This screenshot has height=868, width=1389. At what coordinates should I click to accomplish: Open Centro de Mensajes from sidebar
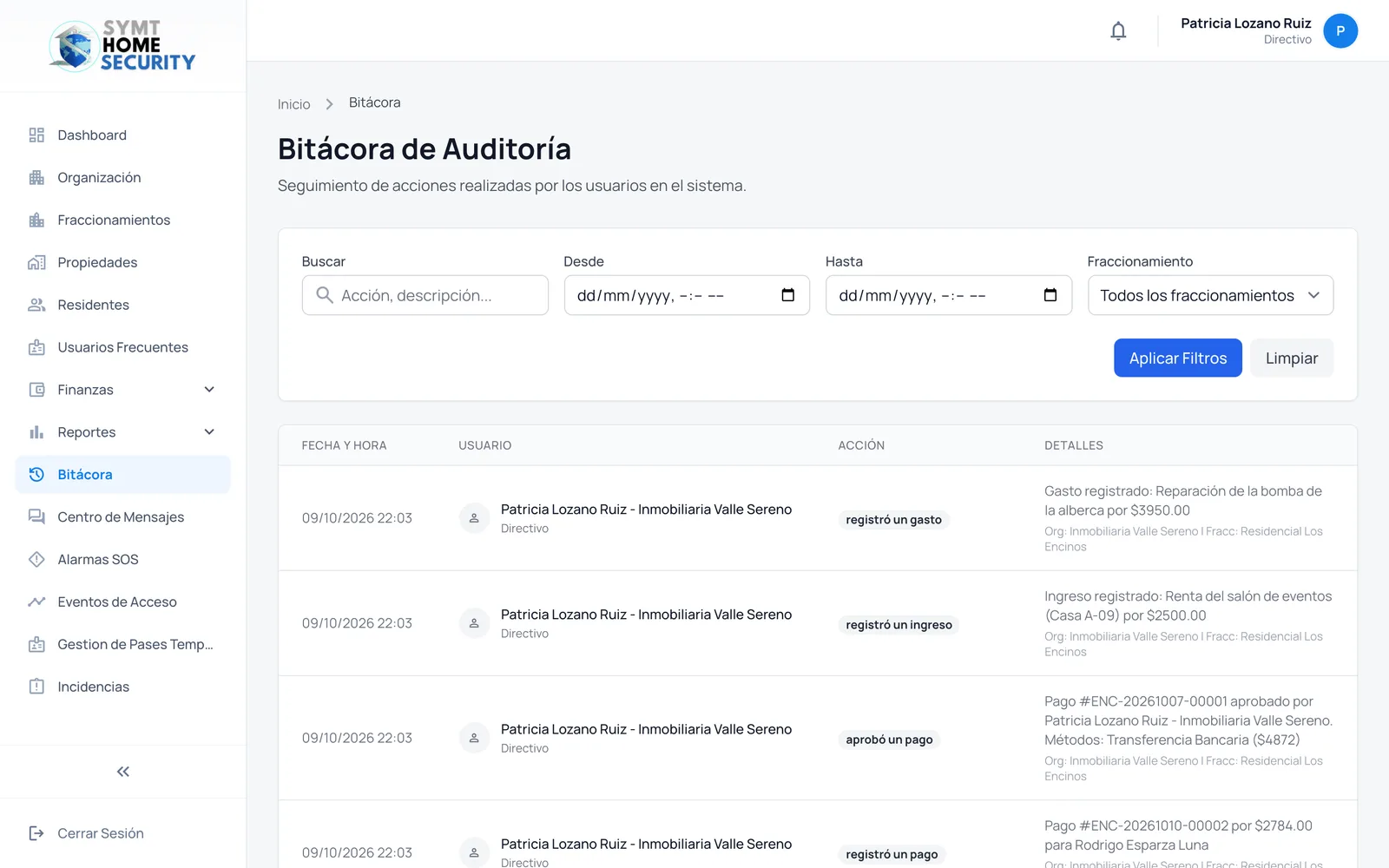tap(123, 517)
